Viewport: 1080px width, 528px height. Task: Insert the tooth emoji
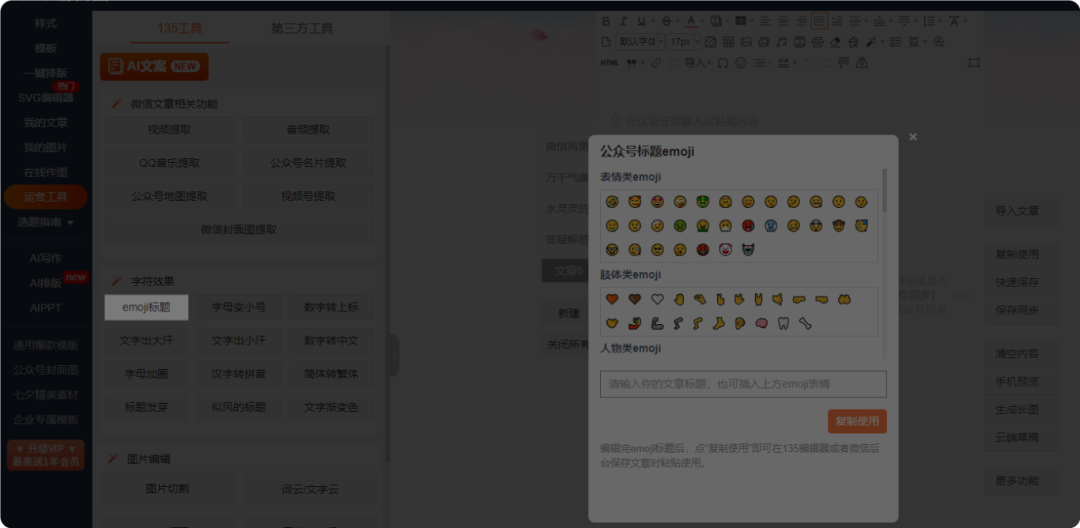coord(783,323)
